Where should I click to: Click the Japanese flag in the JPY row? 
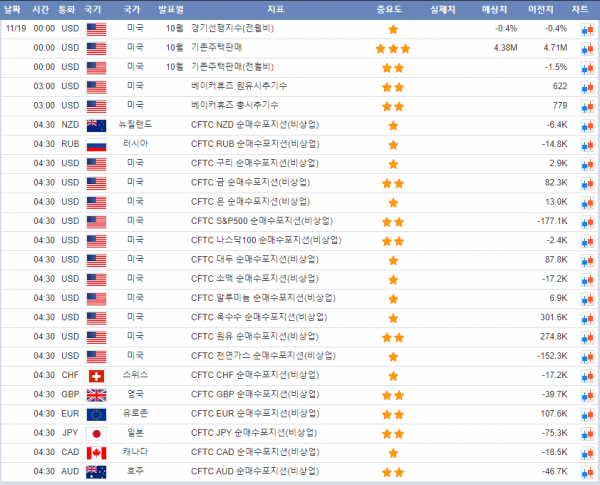point(96,433)
